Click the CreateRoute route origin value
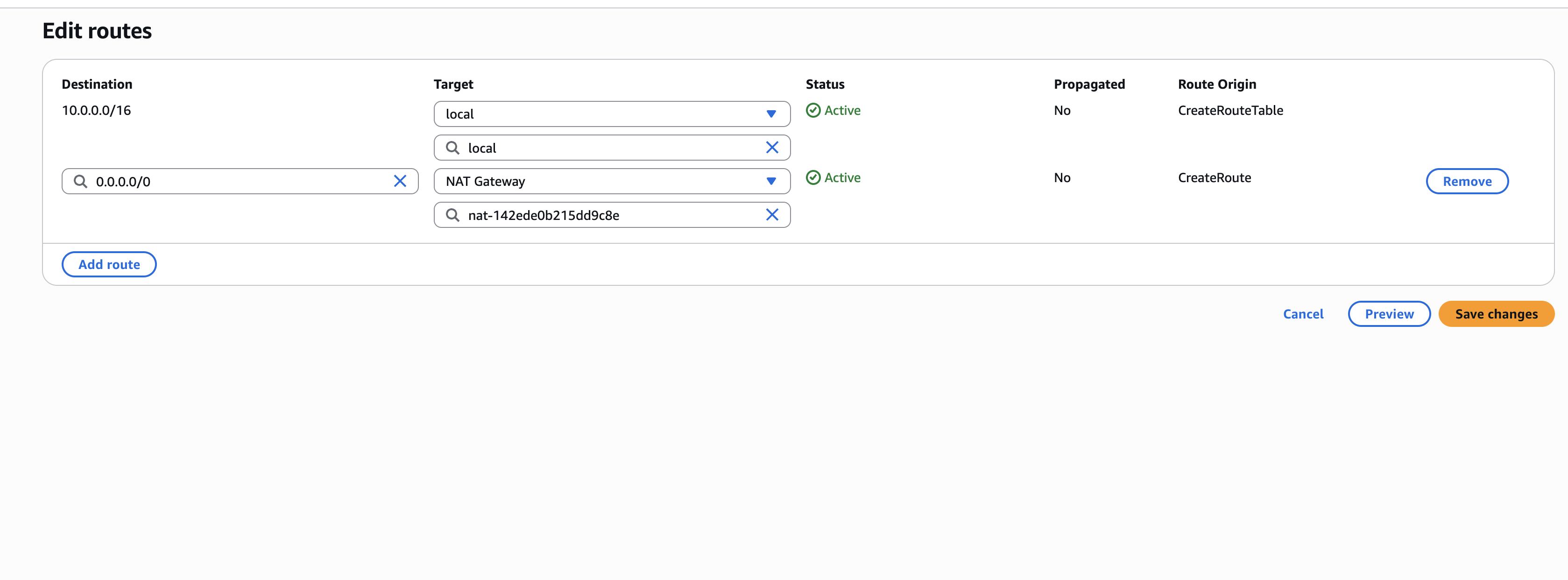Viewport: 1568px width, 580px height. click(x=1215, y=177)
